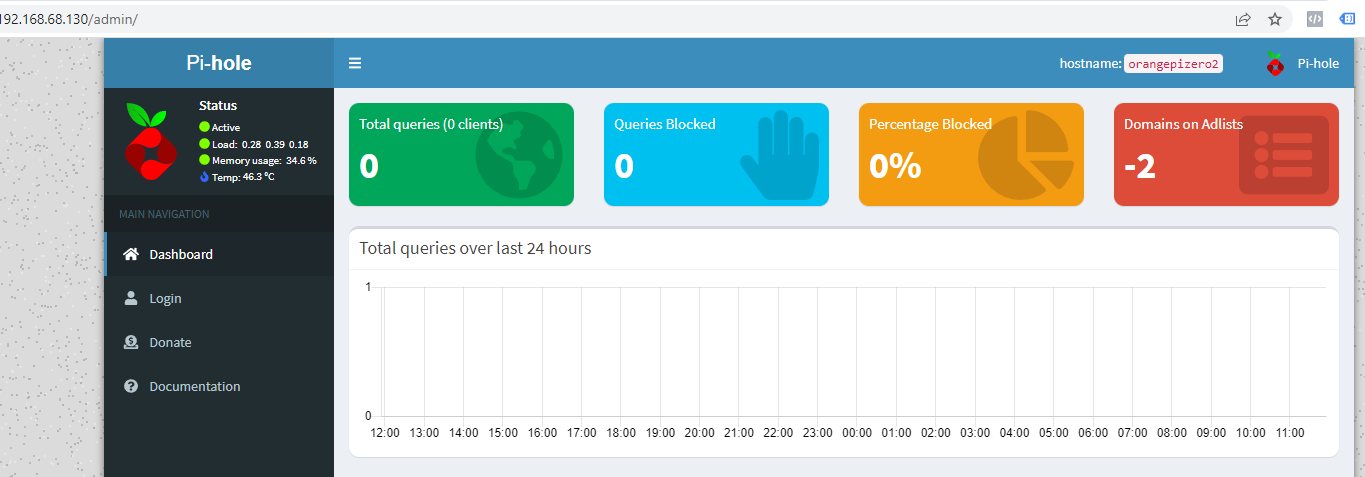
Task: Click the 00:00 label on chart axis
Action: click(857, 433)
